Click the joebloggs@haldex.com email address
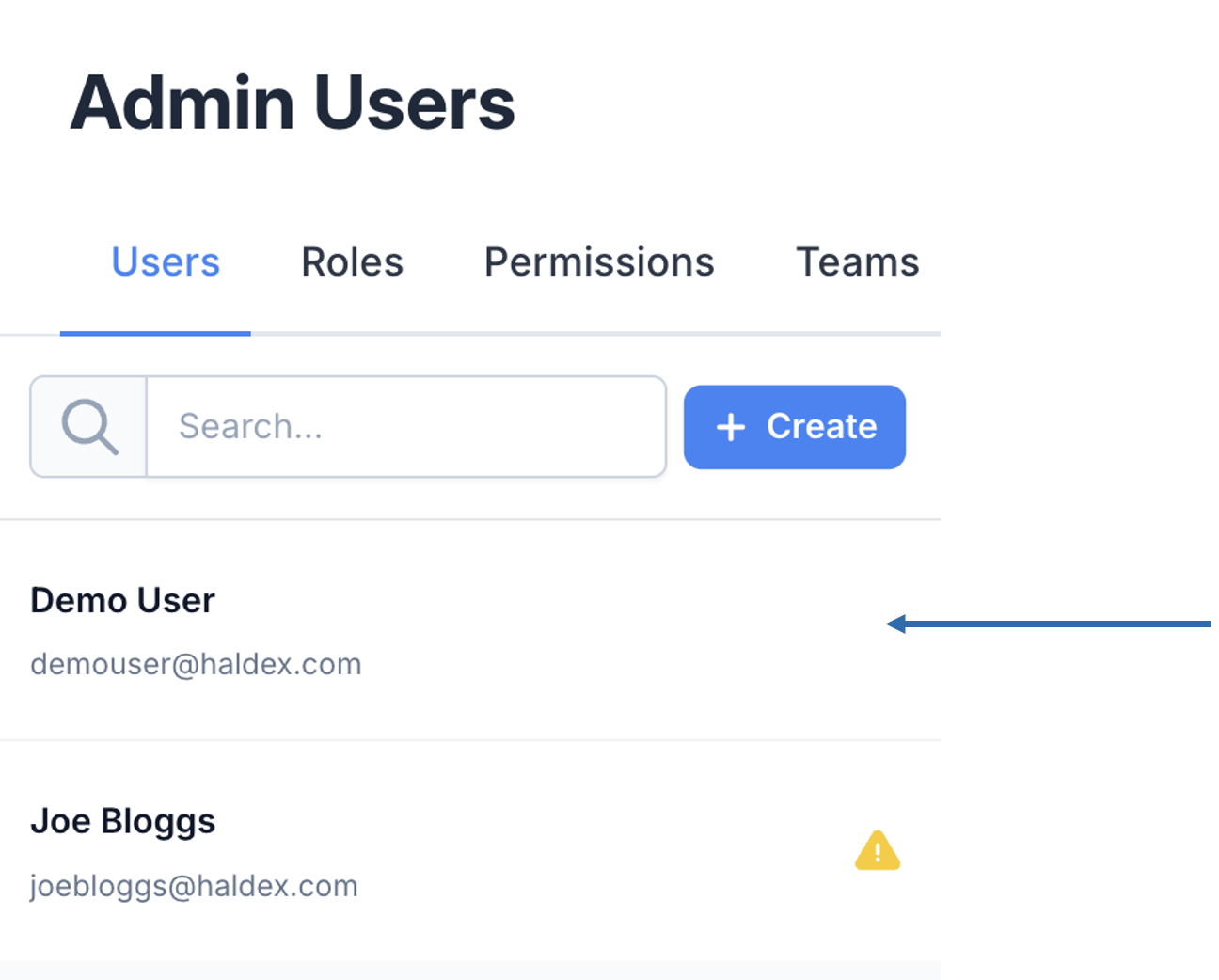This screenshot has height=980, width=1219. click(x=194, y=886)
